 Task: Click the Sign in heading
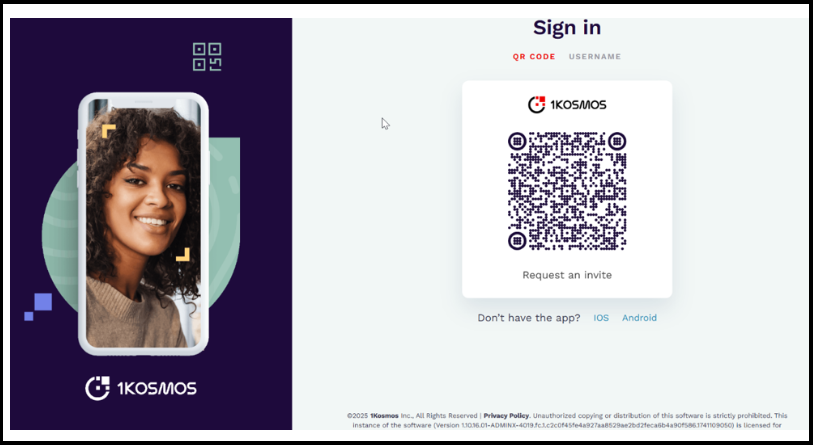click(567, 27)
